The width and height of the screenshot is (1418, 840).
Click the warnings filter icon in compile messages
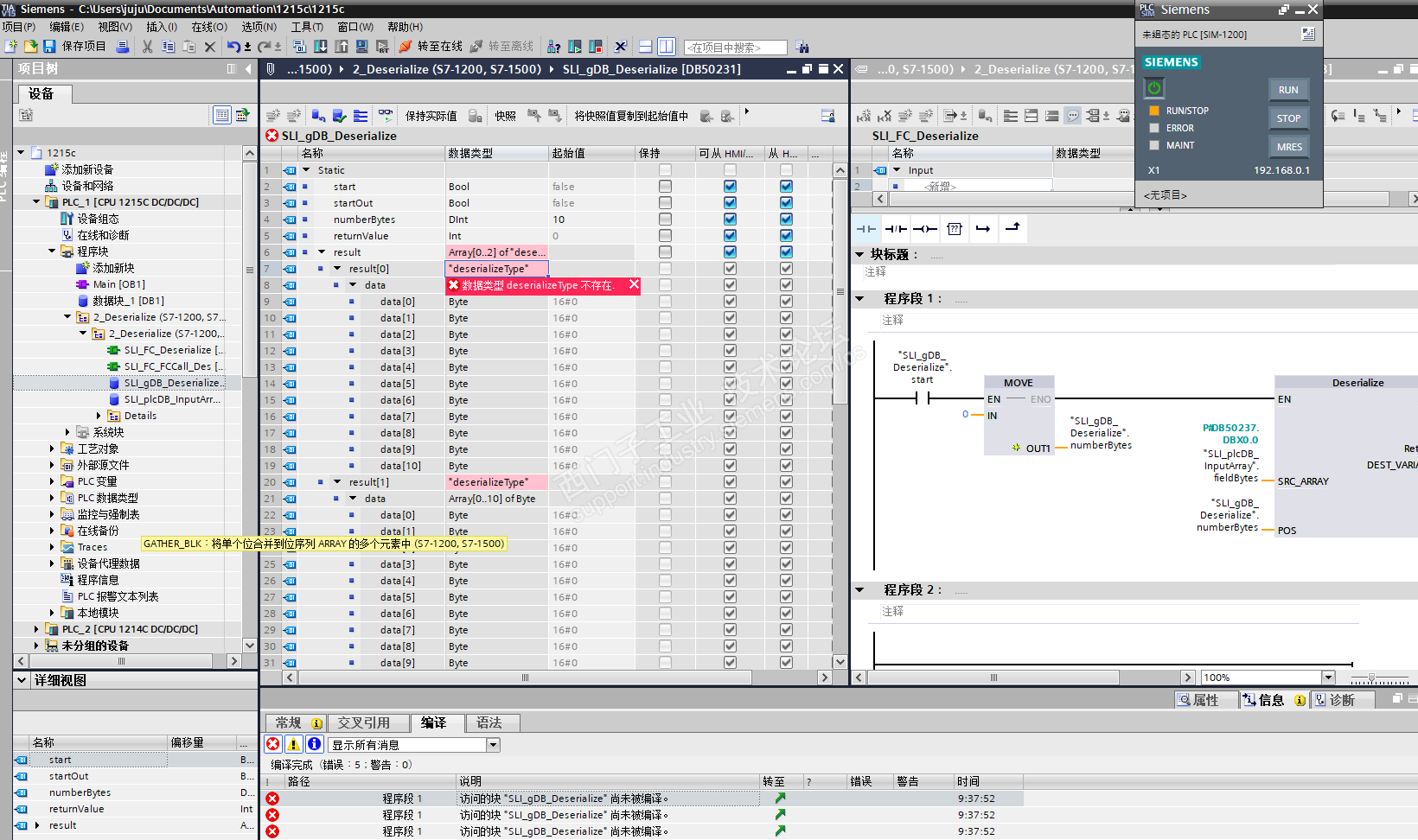coord(294,744)
